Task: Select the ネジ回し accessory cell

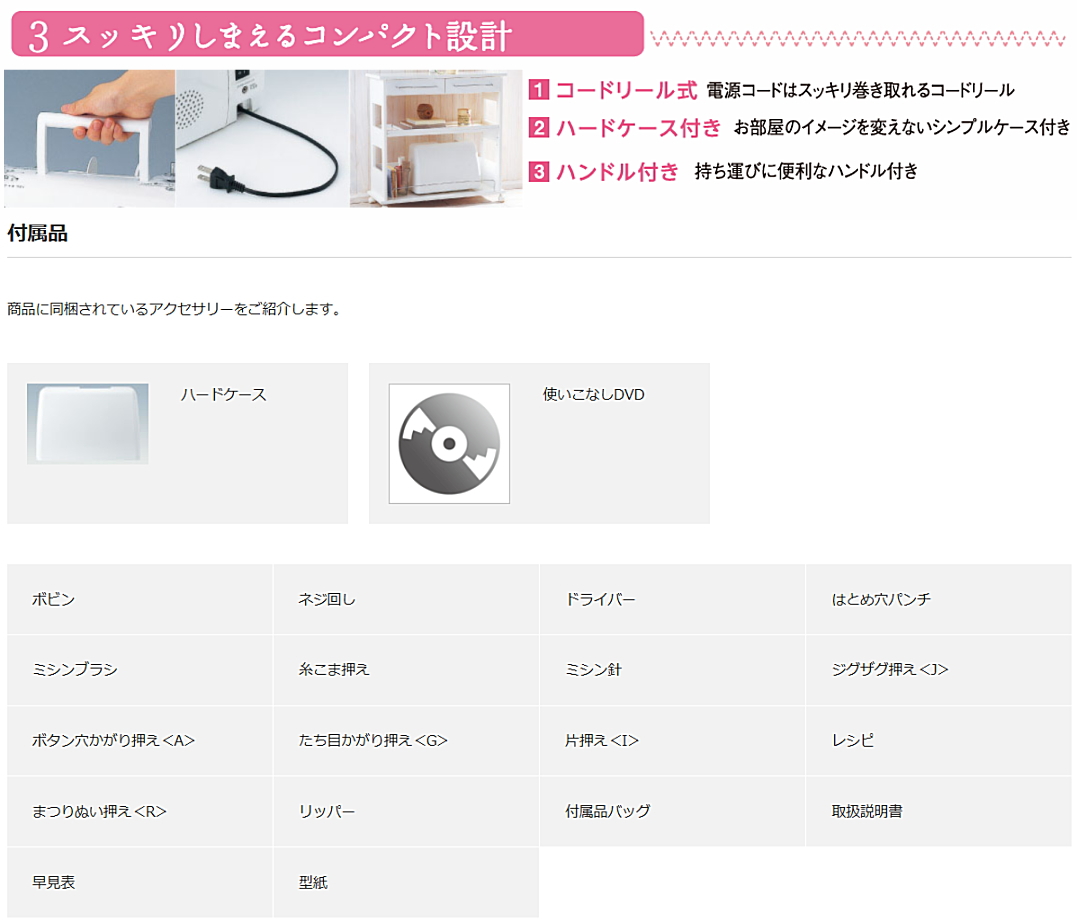Action: tap(406, 599)
